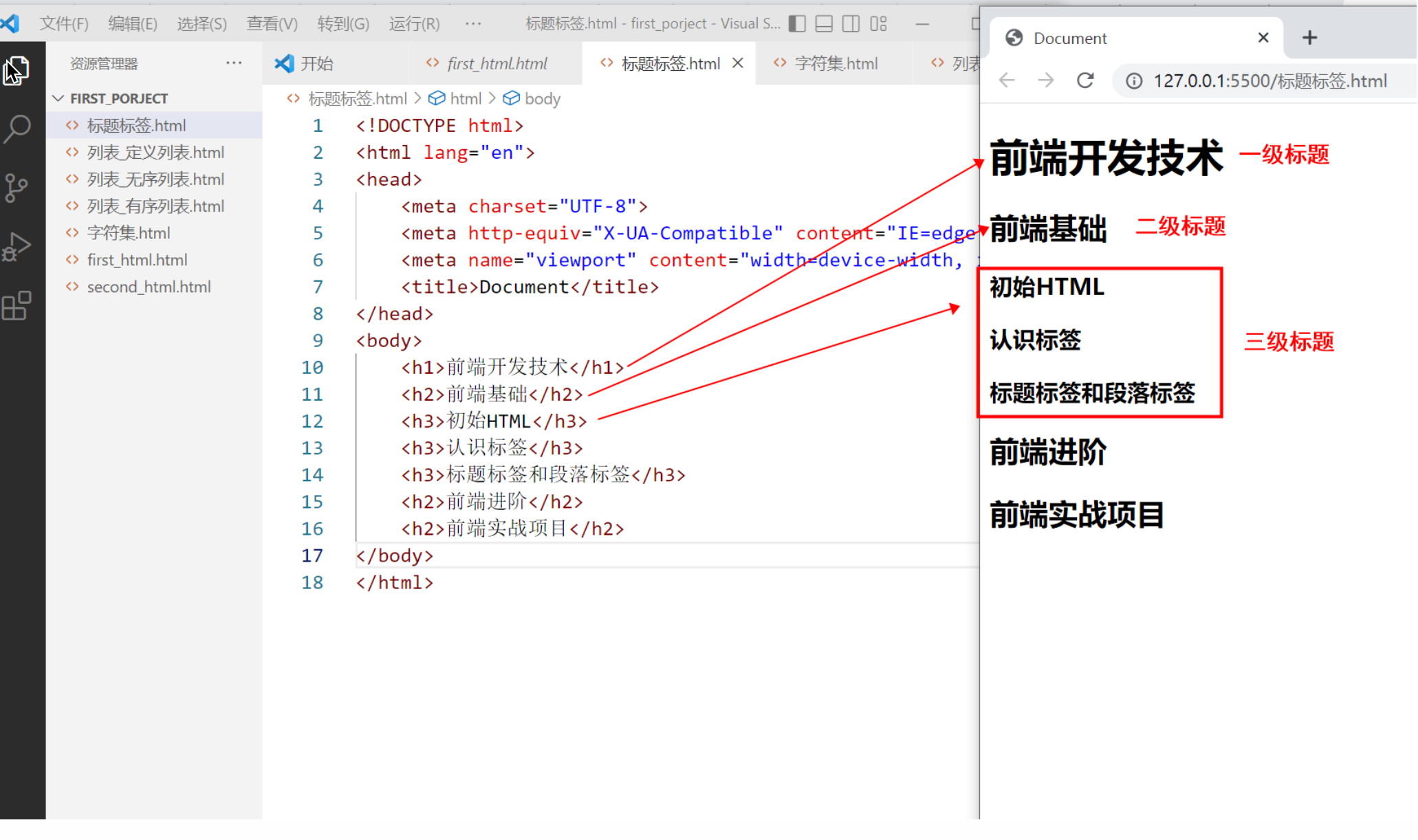Open the 文件(F) menu
The width and height of the screenshot is (1418, 840).
point(64,24)
